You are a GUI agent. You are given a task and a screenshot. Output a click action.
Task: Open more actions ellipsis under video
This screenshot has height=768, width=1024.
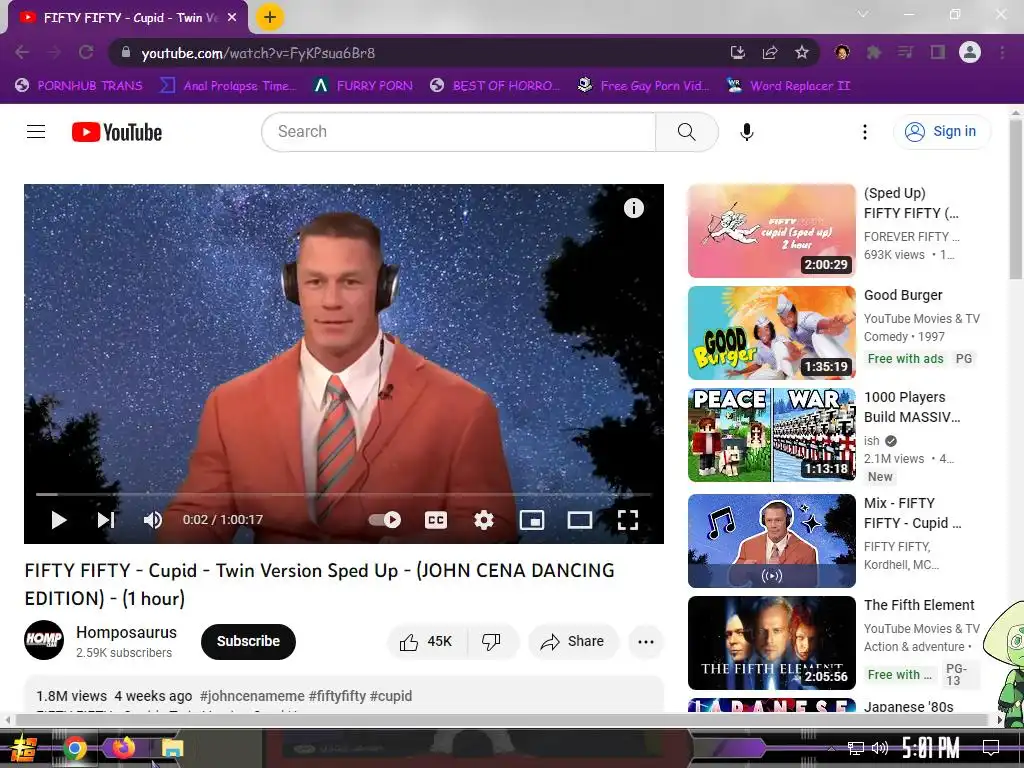point(646,641)
